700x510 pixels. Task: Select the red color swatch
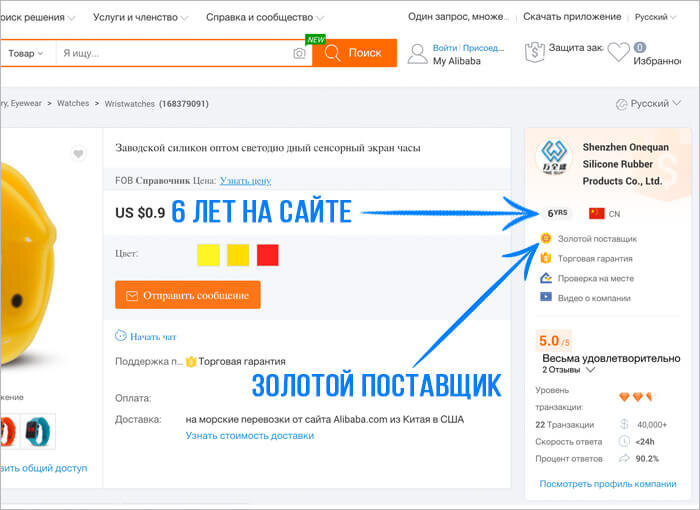click(x=267, y=255)
